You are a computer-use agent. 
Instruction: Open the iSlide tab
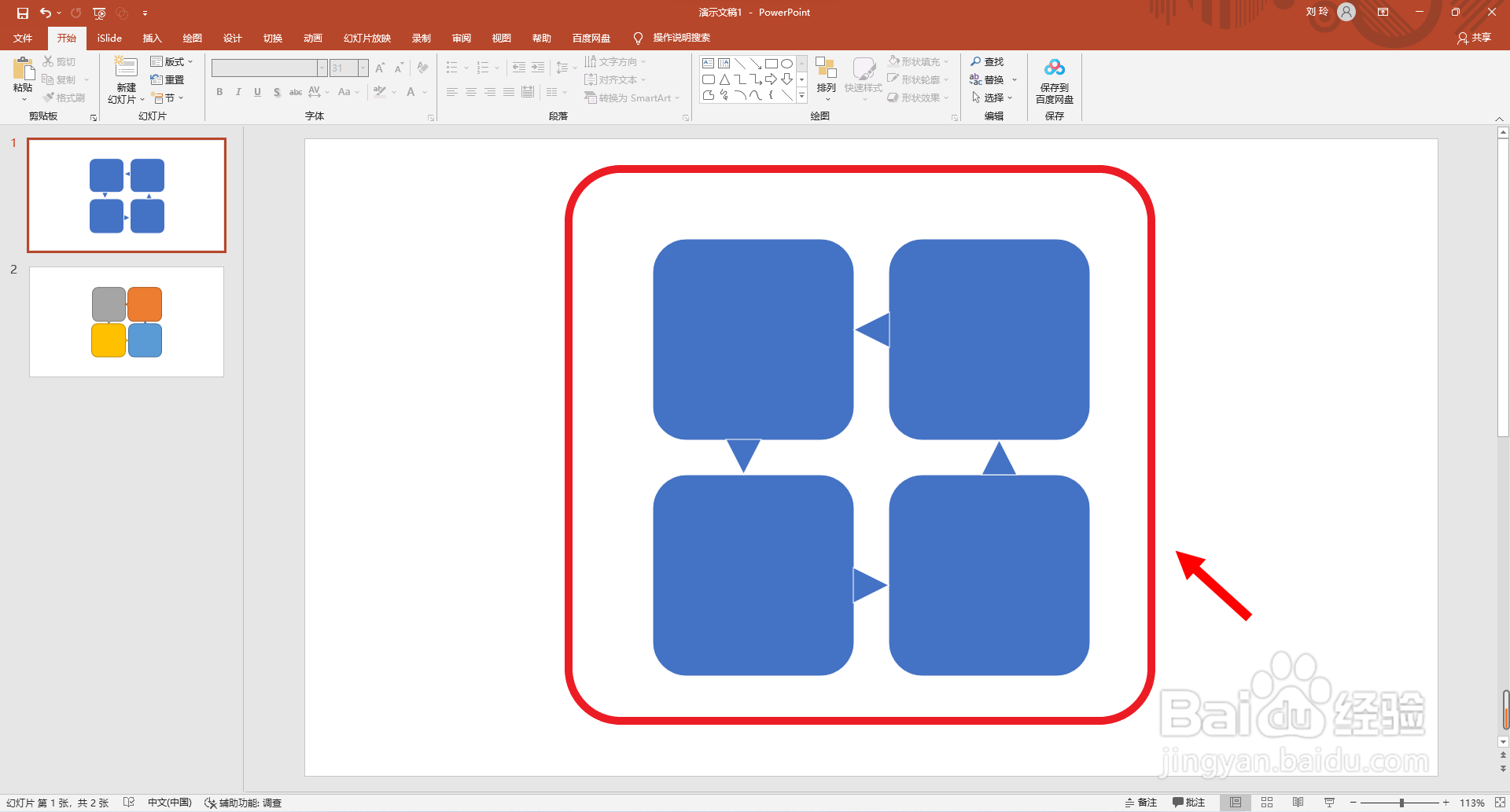(109, 38)
